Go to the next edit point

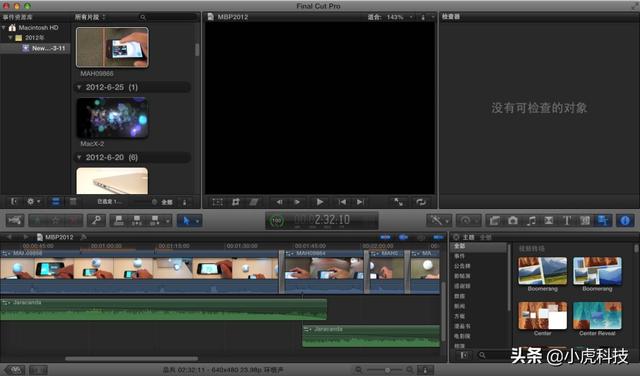[360, 202]
